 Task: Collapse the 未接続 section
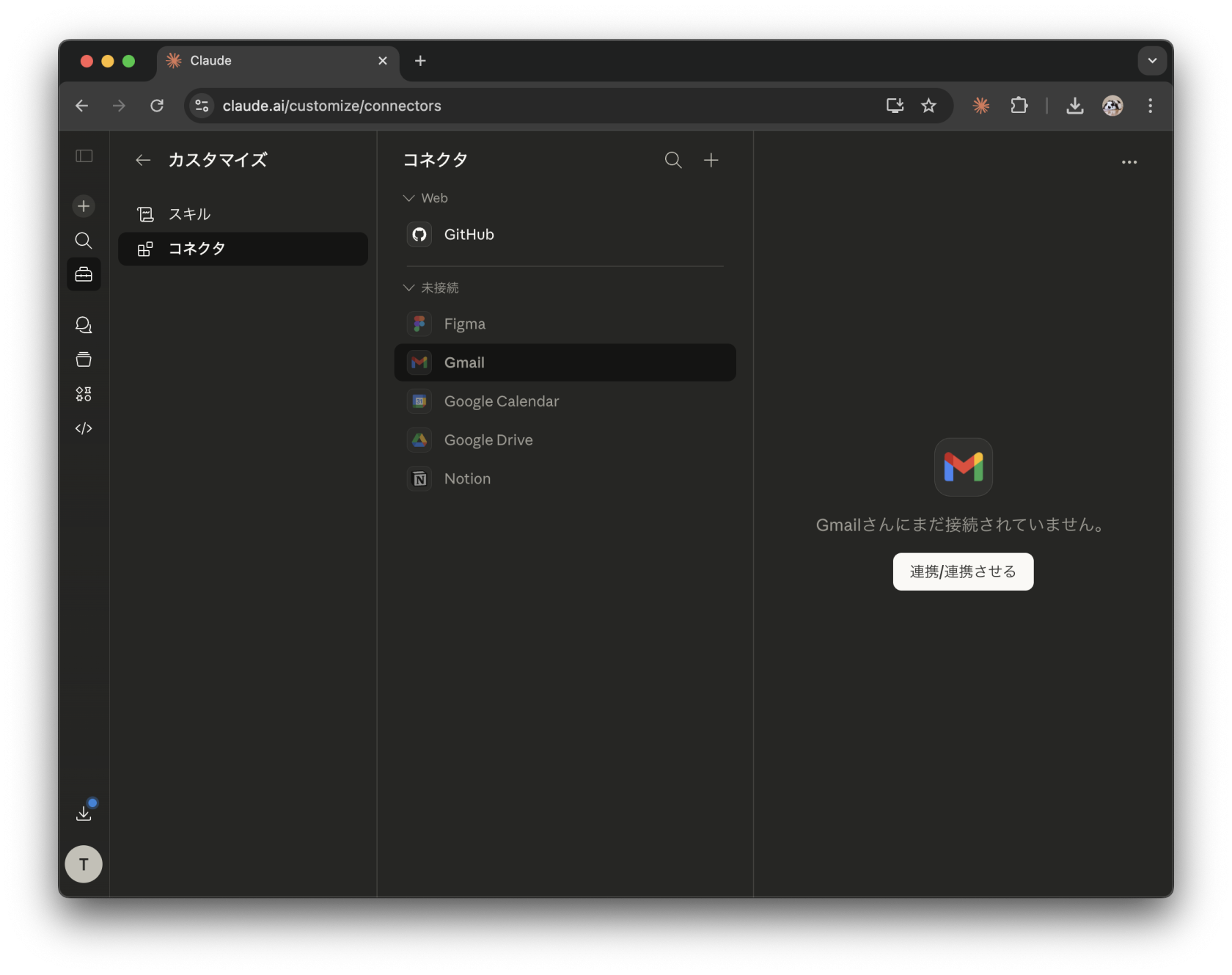408,288
